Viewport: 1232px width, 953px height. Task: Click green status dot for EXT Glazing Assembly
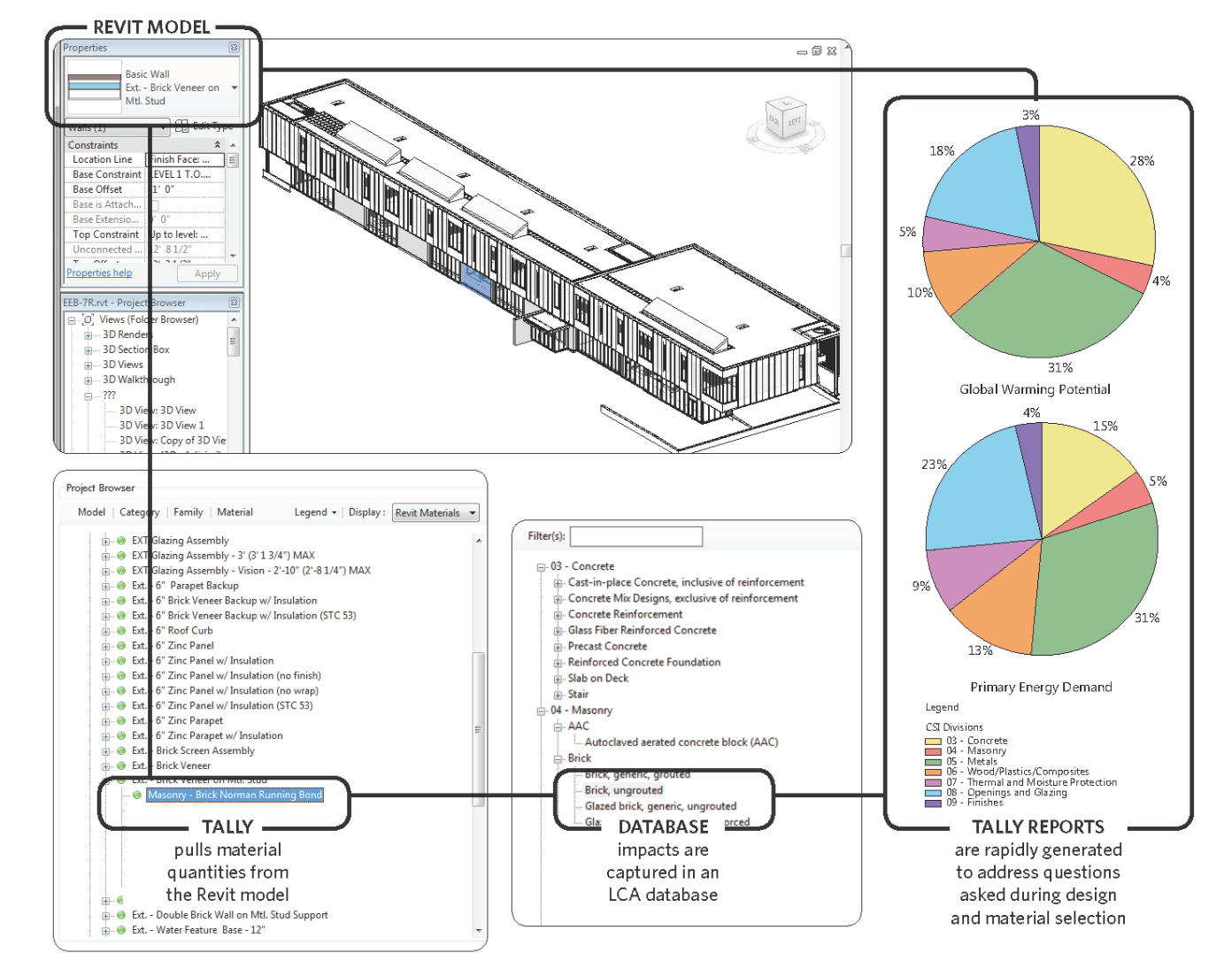pyautogui.click(x=121, y=541)
